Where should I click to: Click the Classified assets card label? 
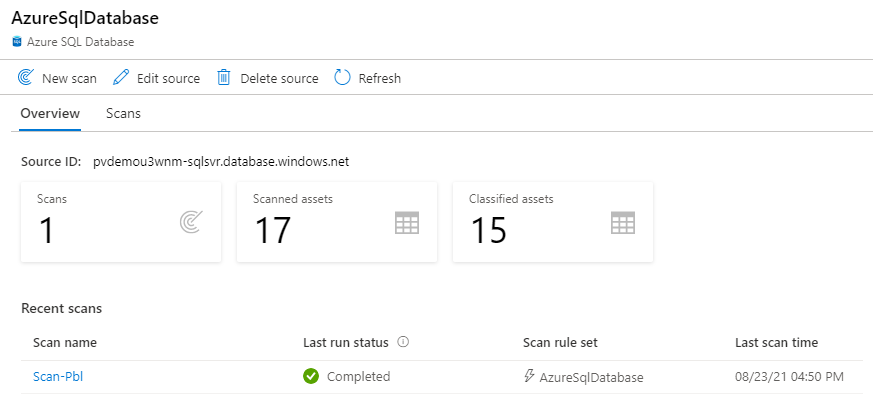(x=511, y=199)
